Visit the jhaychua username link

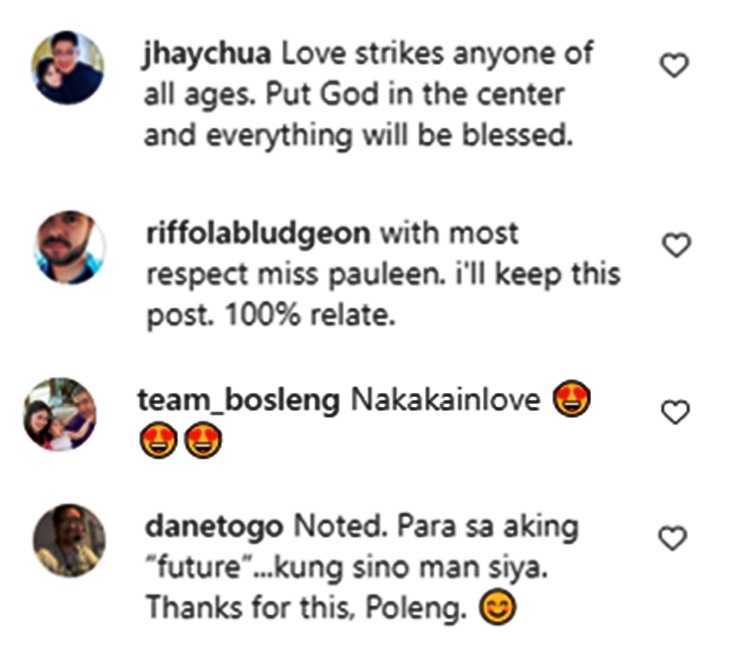(207, 54)
